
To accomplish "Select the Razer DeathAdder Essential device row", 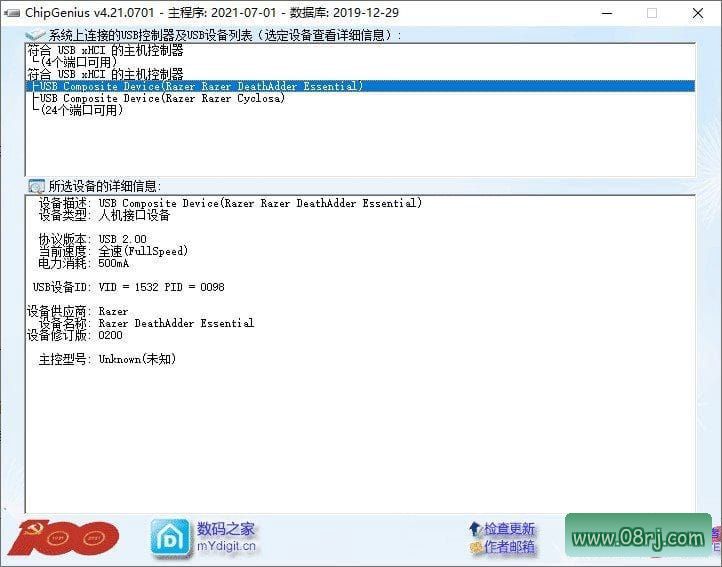I will point(361,86).
